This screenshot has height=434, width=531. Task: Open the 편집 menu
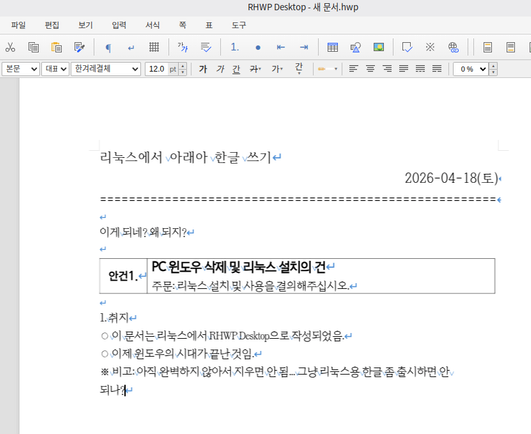[x=52, y=25]
